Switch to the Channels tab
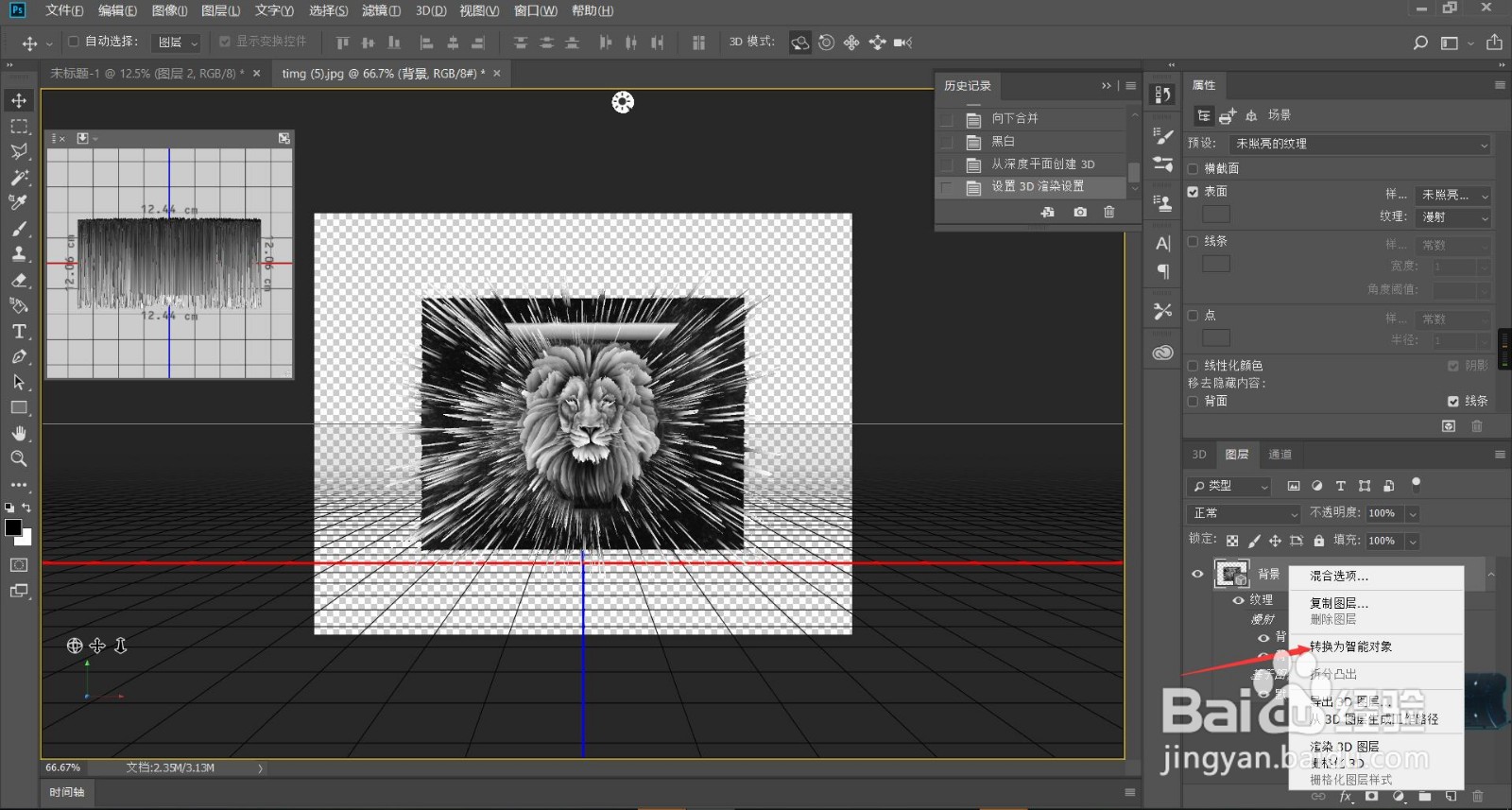 tap(1280, 455)
